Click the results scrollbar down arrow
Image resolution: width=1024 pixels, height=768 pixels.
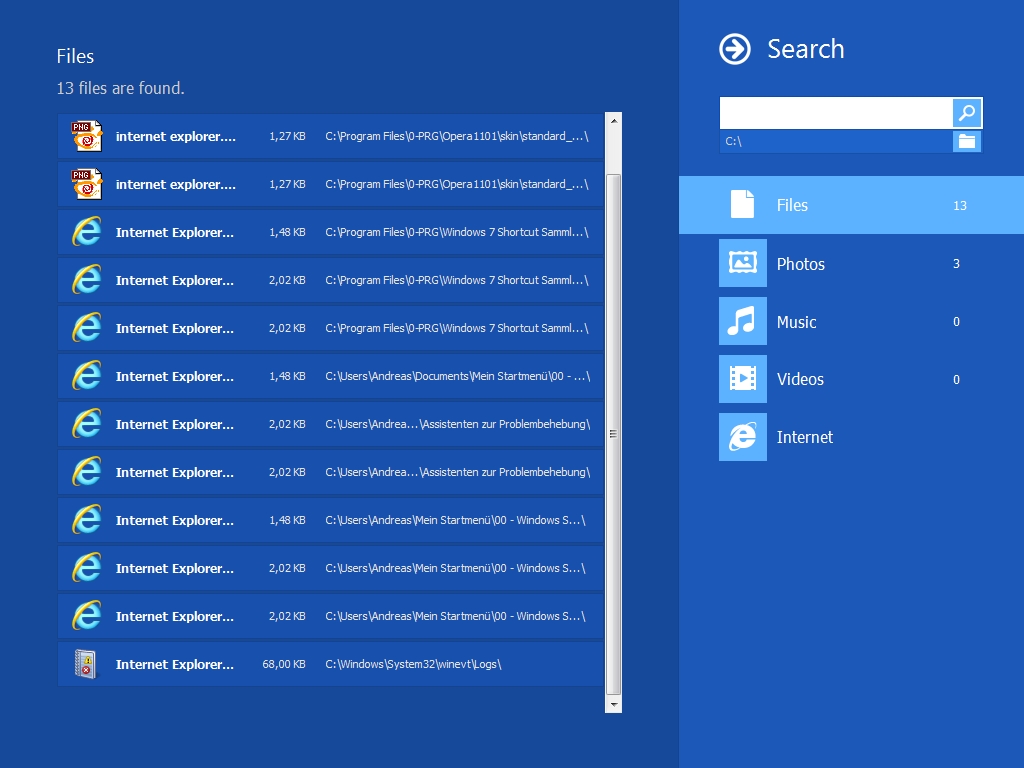(x=613, y=705)
